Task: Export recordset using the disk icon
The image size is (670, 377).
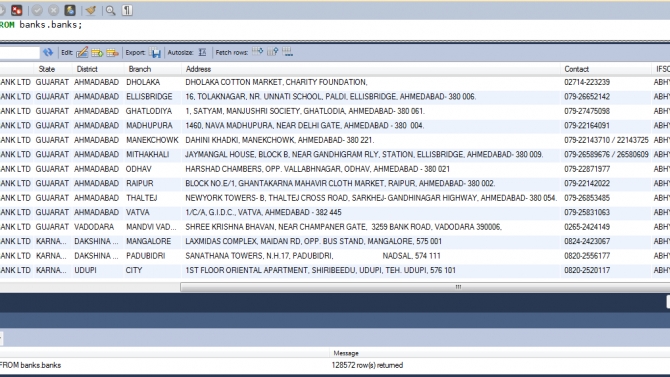Action: click(x=156, y=52)
